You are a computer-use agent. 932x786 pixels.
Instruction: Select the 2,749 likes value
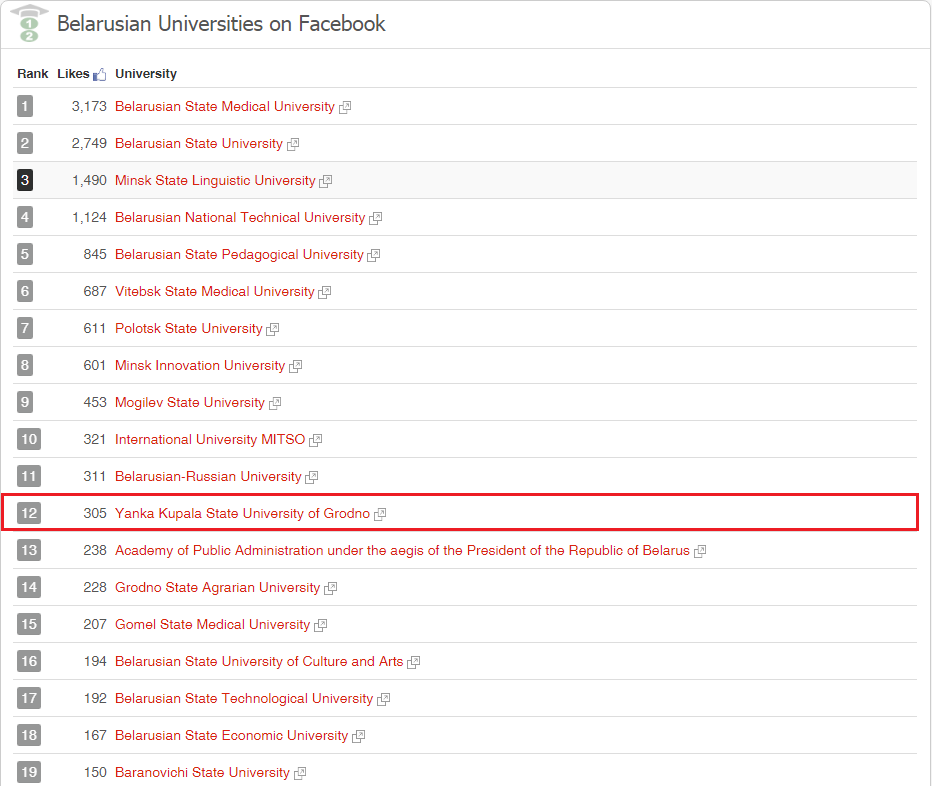(x=89, y=143)
